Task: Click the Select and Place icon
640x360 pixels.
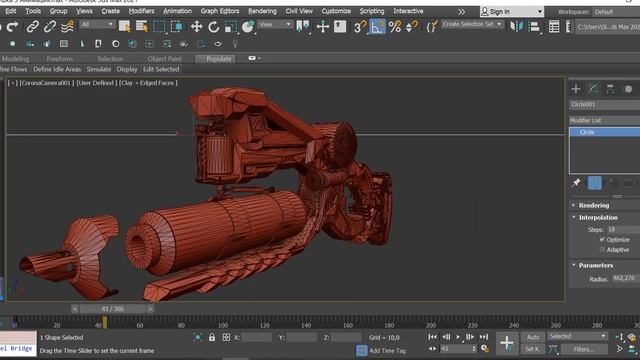Action: [248, 27]
